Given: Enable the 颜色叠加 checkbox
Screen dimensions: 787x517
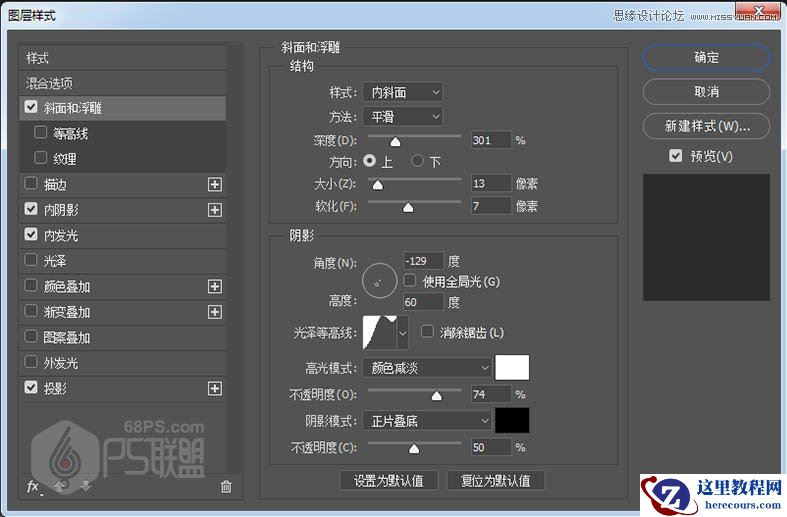Looking at the screenshot, I should [31, 286].
